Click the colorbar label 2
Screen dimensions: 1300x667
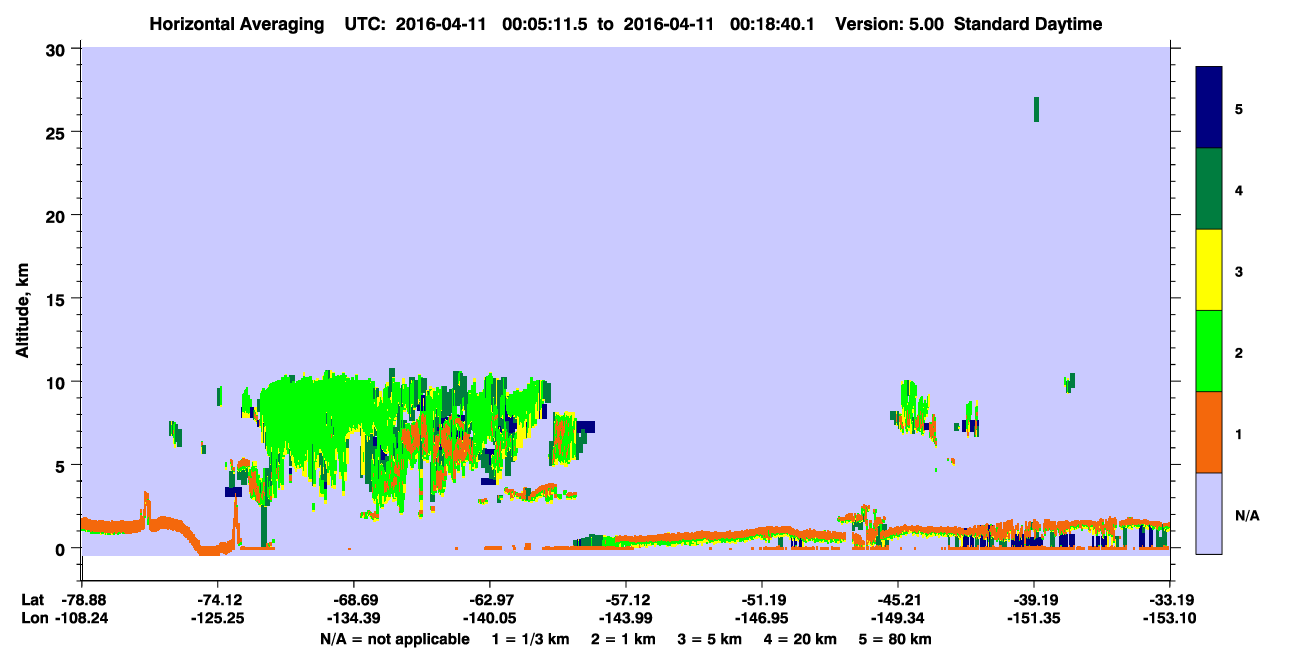pyautogui.click(x=1239, y=352)
